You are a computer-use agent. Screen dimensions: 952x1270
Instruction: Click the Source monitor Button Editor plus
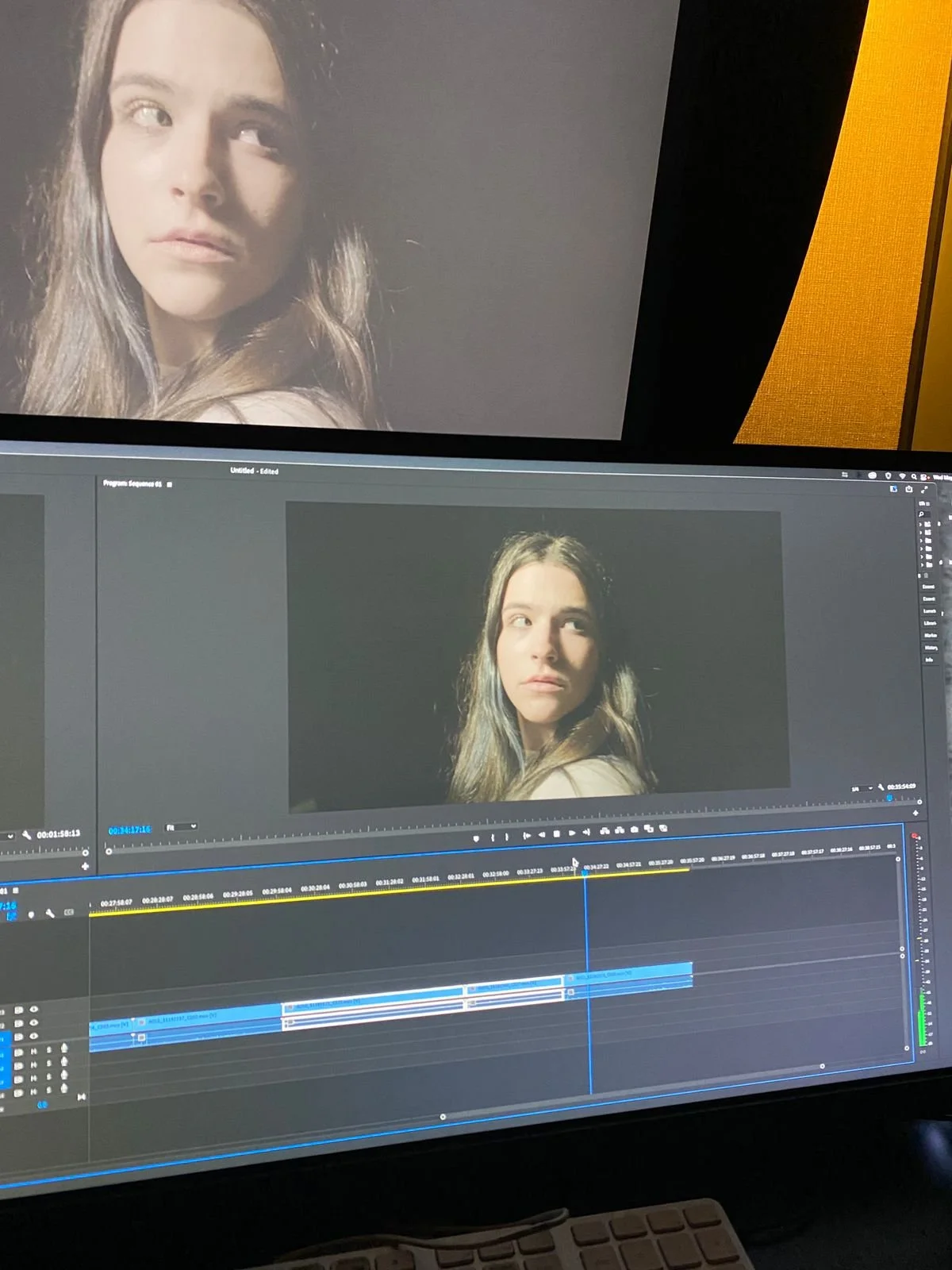(x=85, y=865)
